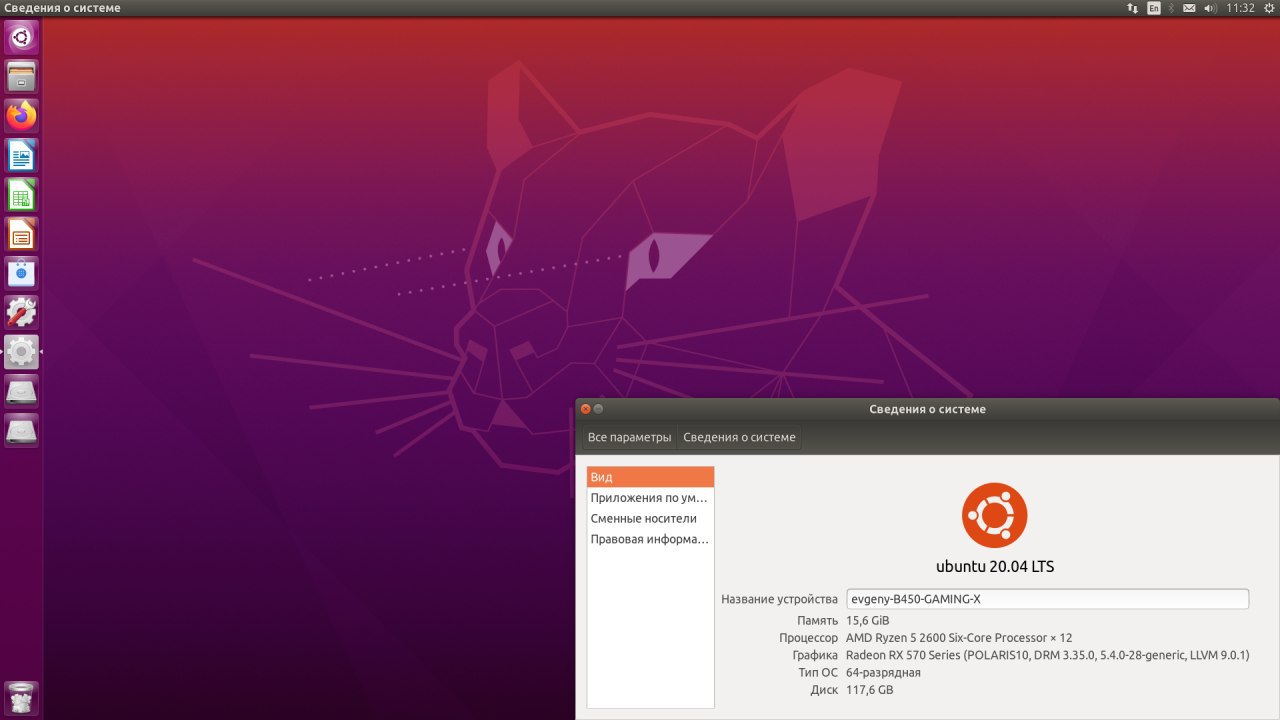Open the 11:32 clock calendar
Viewport: 1280px width, 720px height.
1240,8
